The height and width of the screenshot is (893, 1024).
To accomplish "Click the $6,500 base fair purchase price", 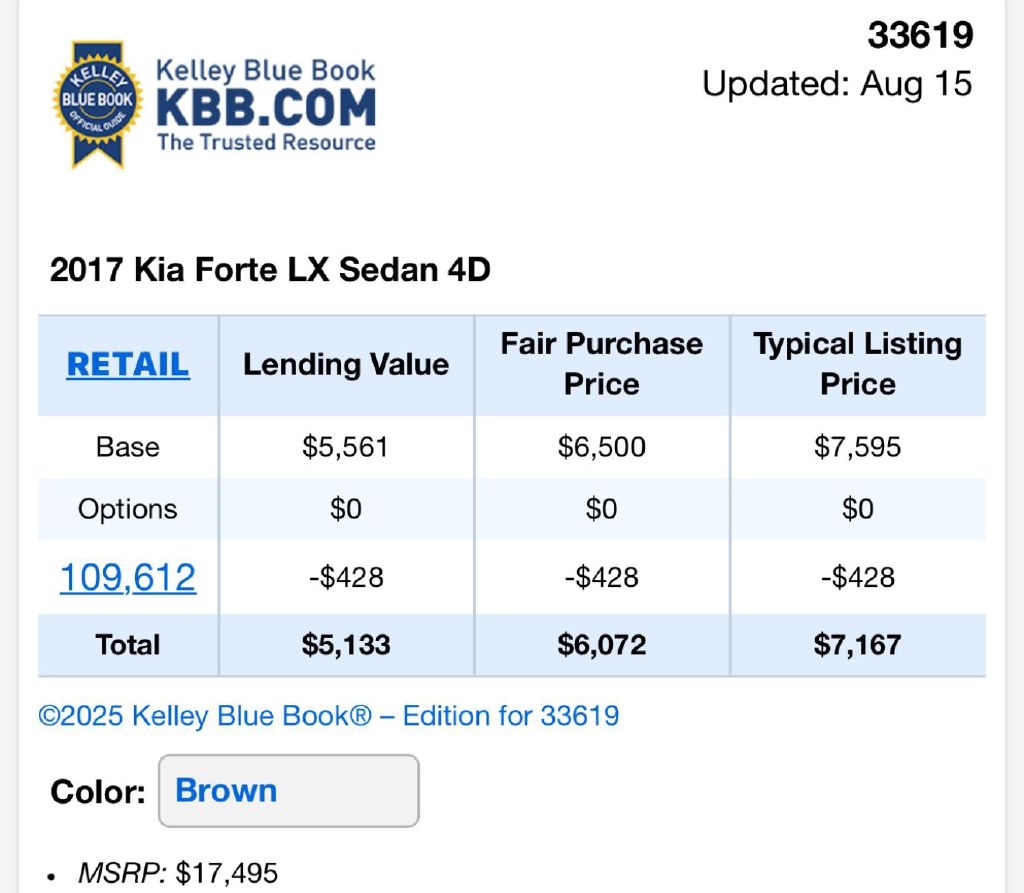I will pos(602,447).
